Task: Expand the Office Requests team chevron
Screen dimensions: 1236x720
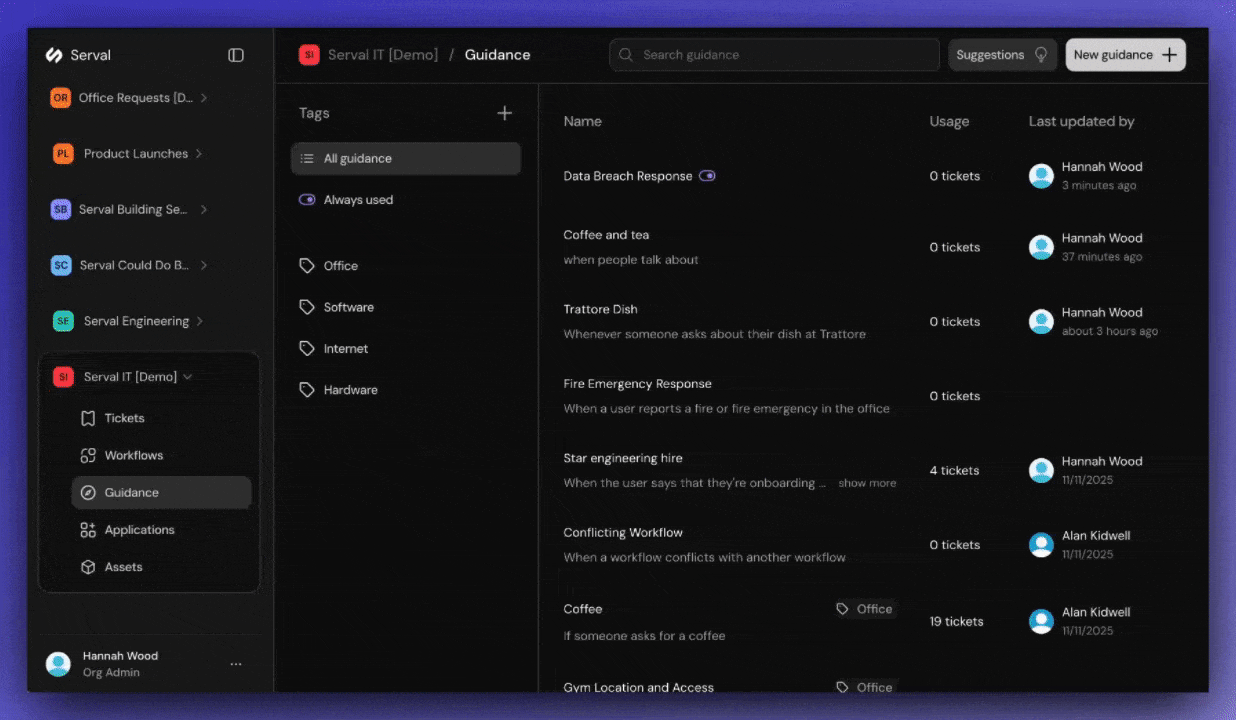Action: (x=204, y=98)
